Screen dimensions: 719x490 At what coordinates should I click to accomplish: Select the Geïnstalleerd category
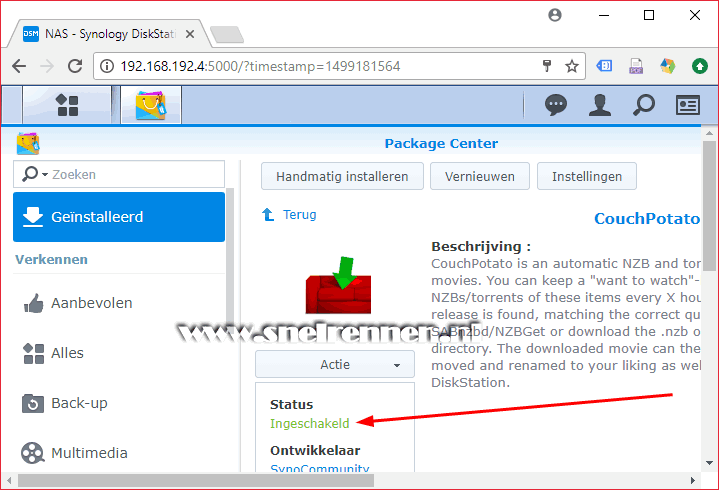click(119, 217)
